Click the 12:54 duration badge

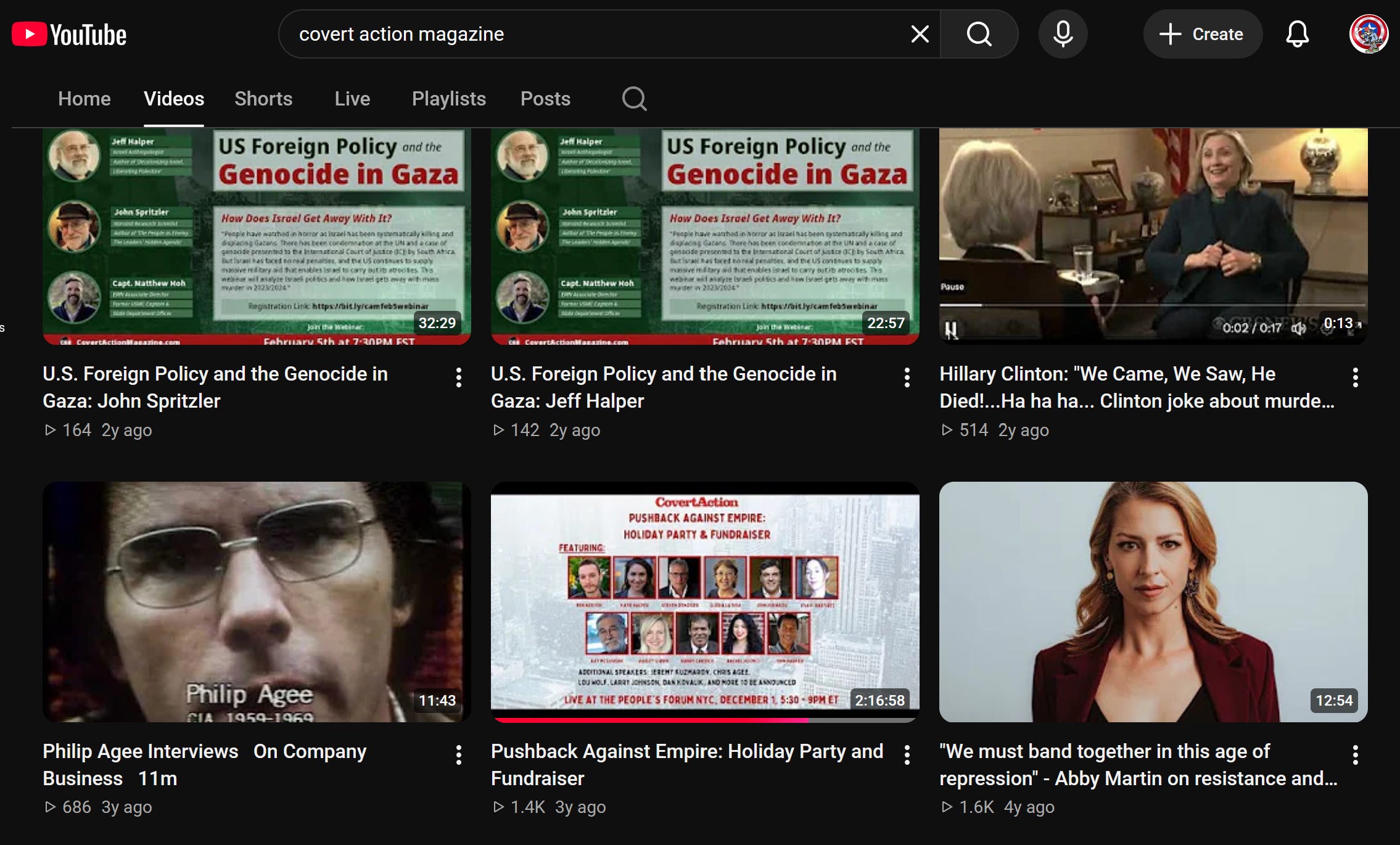coord(1334,700)
